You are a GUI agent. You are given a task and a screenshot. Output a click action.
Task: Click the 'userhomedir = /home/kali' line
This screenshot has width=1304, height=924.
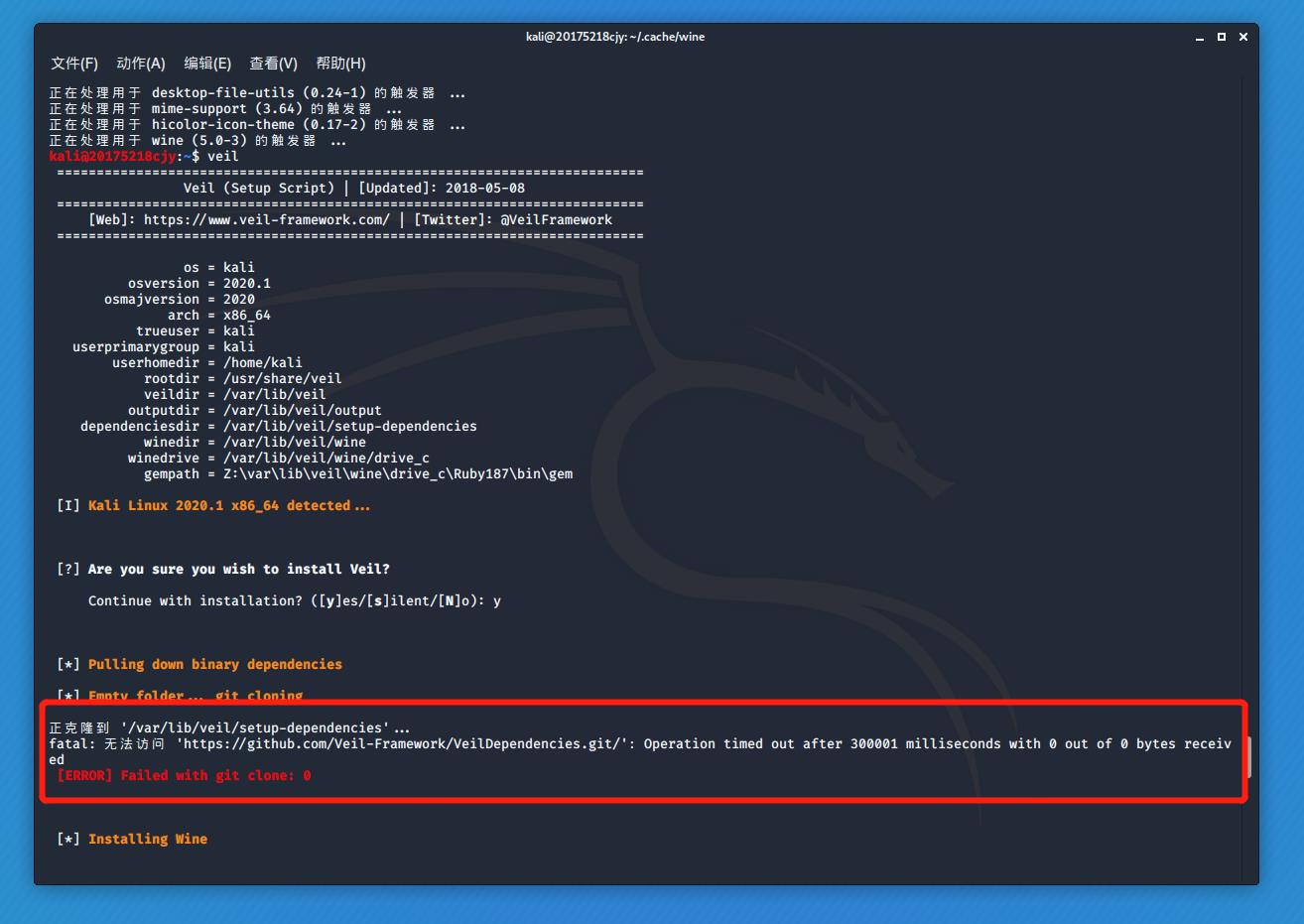207,363
